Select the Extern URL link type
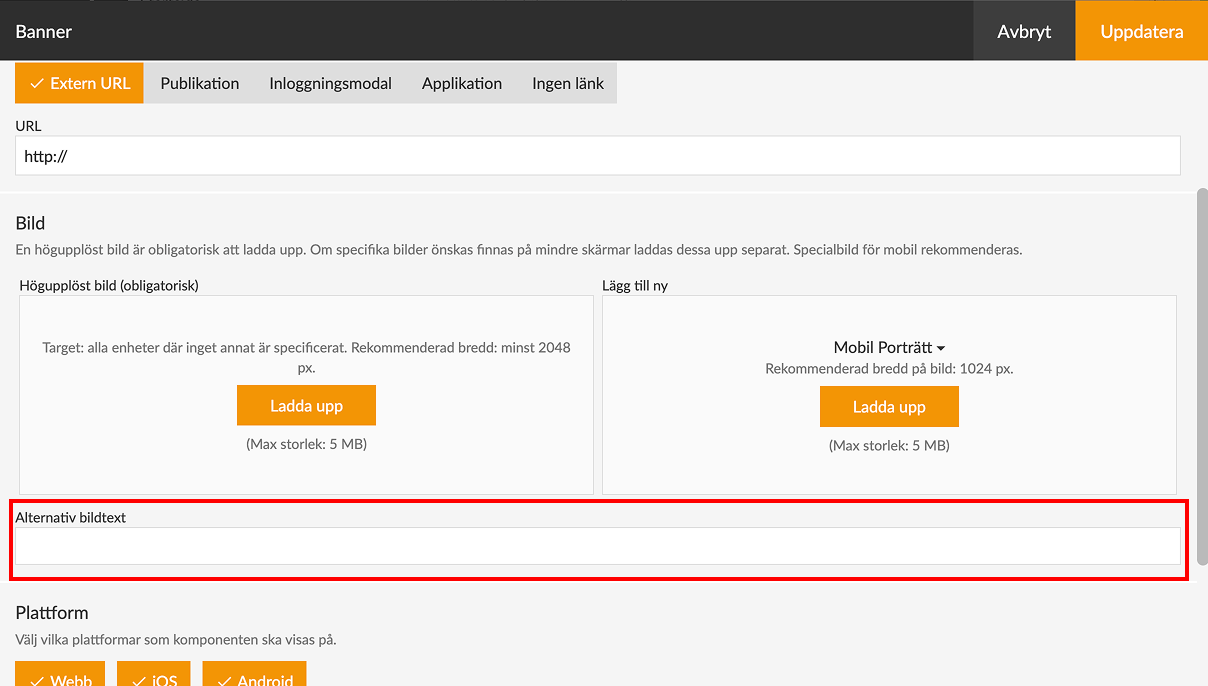 point(80,83)
